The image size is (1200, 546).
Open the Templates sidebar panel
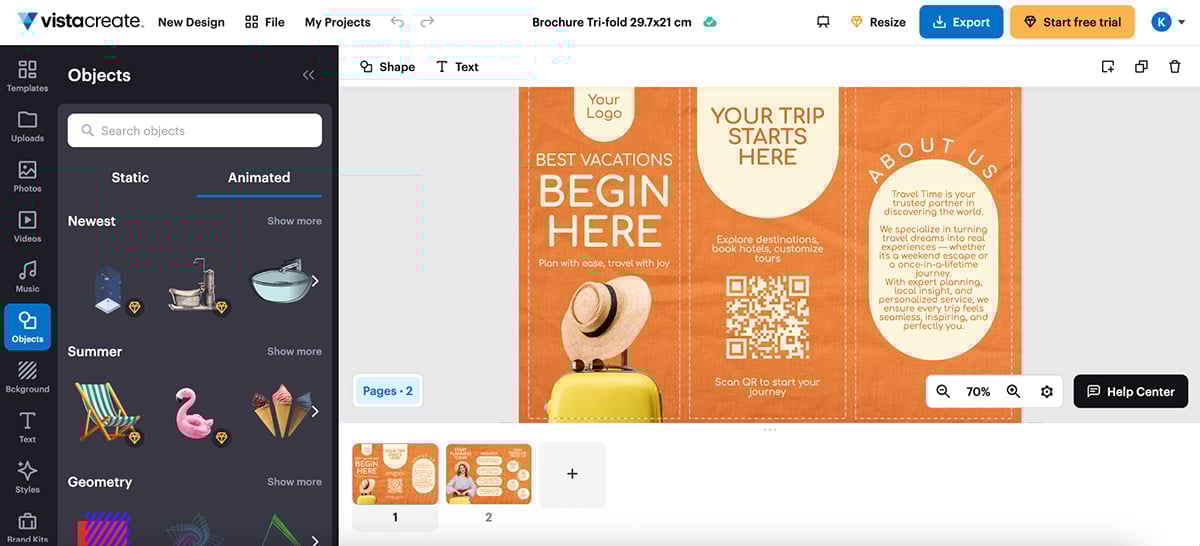click(27, 76)
